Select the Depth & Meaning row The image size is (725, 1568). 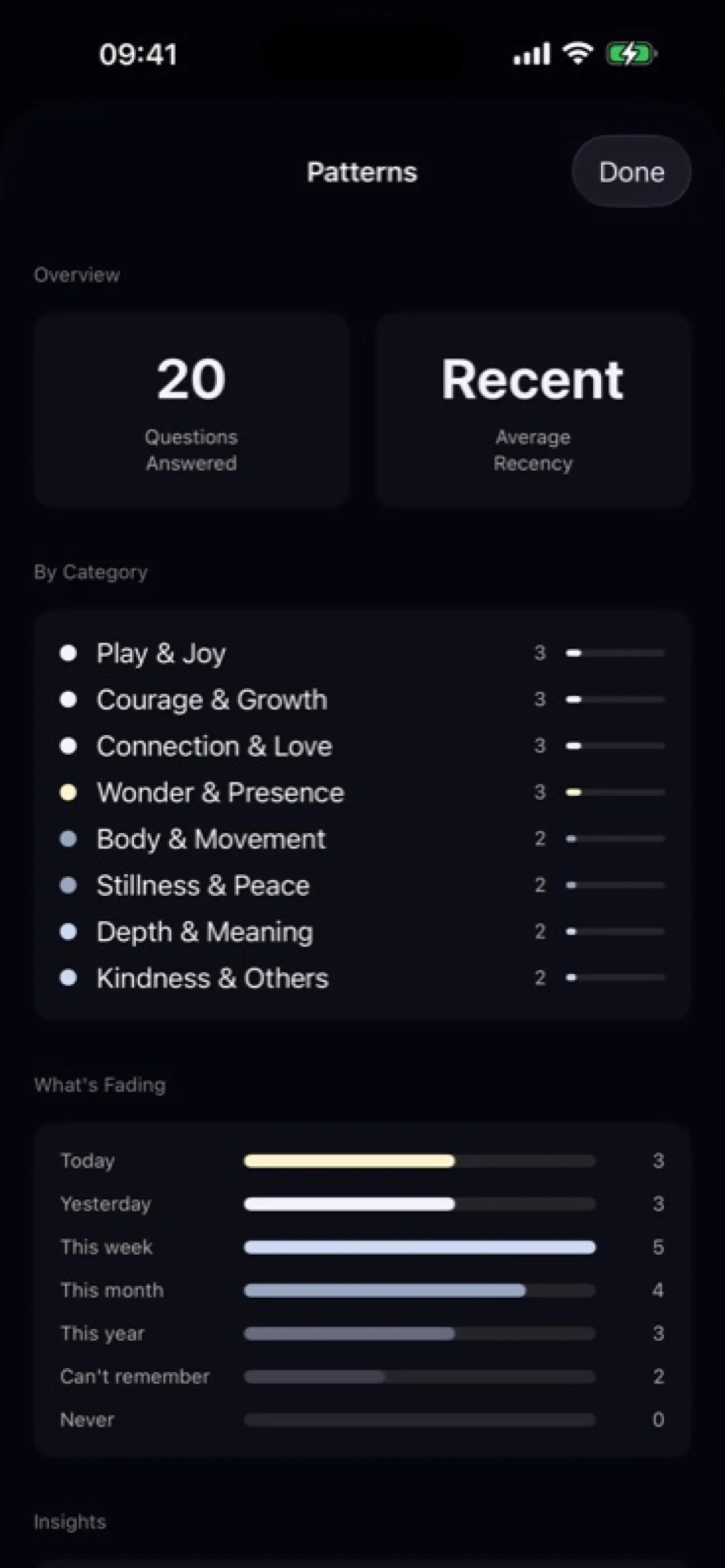(205, 932)
